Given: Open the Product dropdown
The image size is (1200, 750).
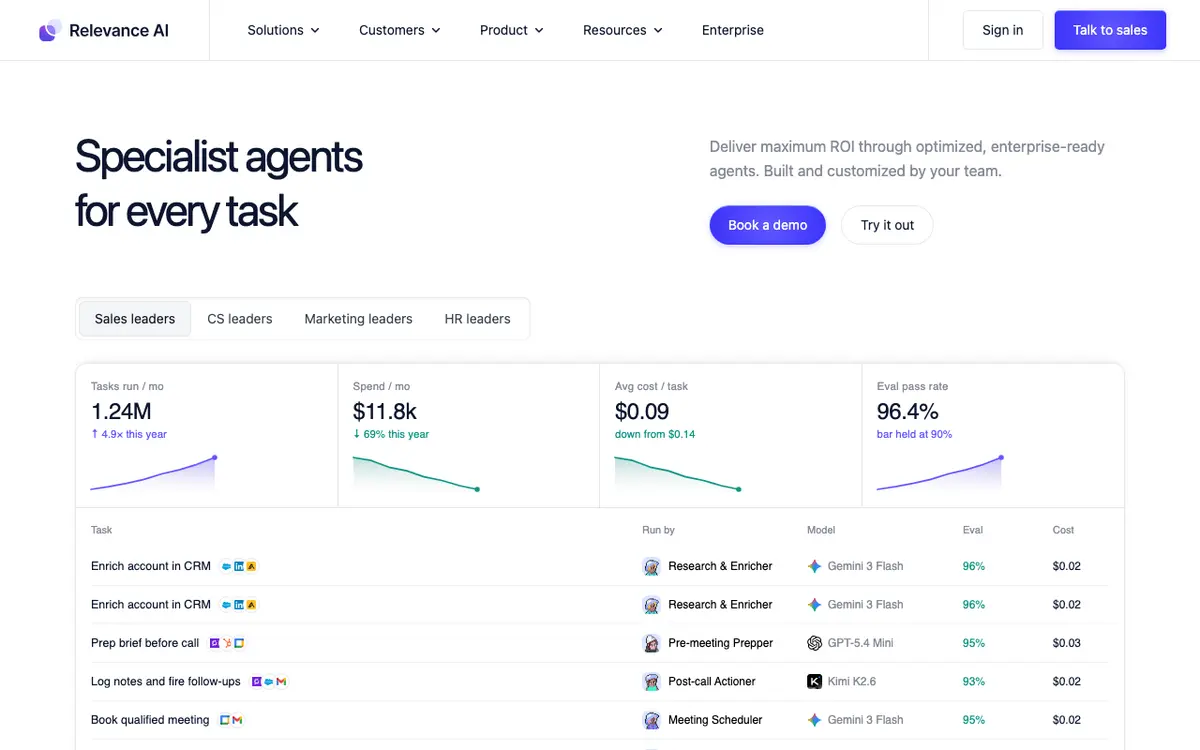Looking at the screenshot, I should pos(512,30).
